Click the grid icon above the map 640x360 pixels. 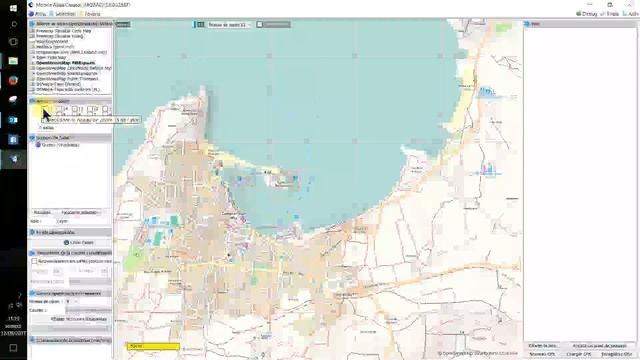click(x=201, y=24)
